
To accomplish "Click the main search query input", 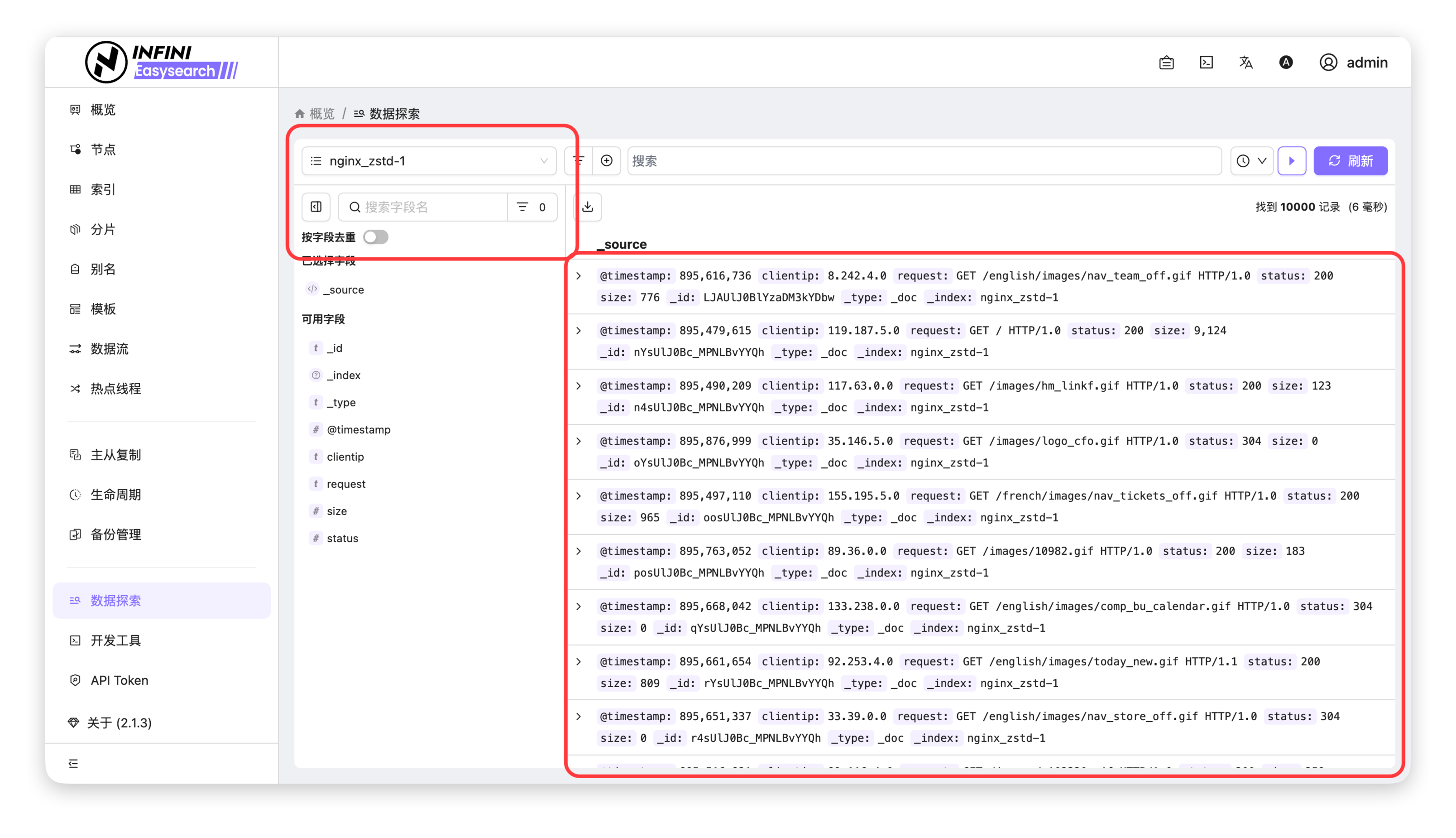I will pos(923,160).
